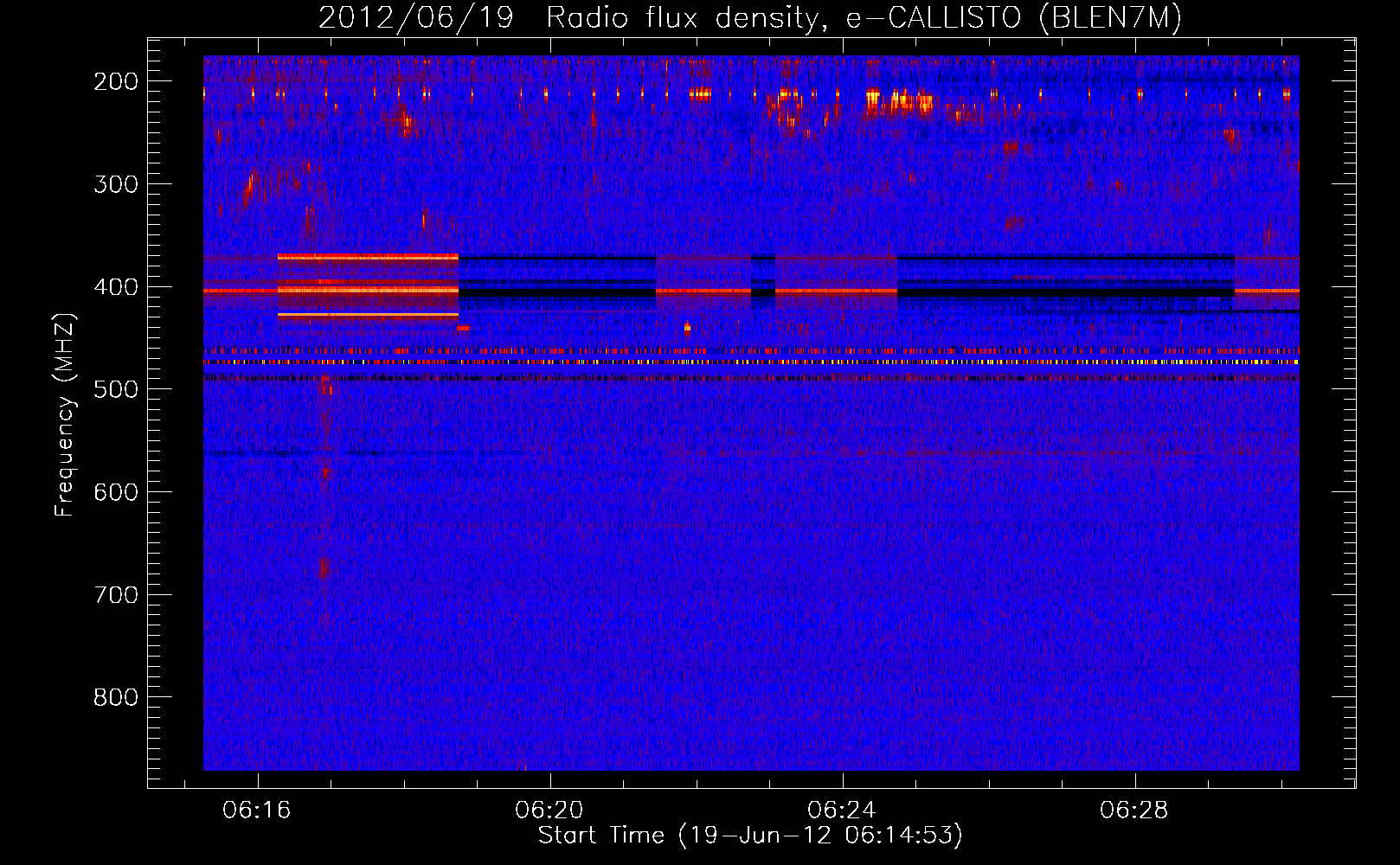Click the 'Frequency (MHZ)' axis label
1400x865 pixels.
tap(65, 414)
